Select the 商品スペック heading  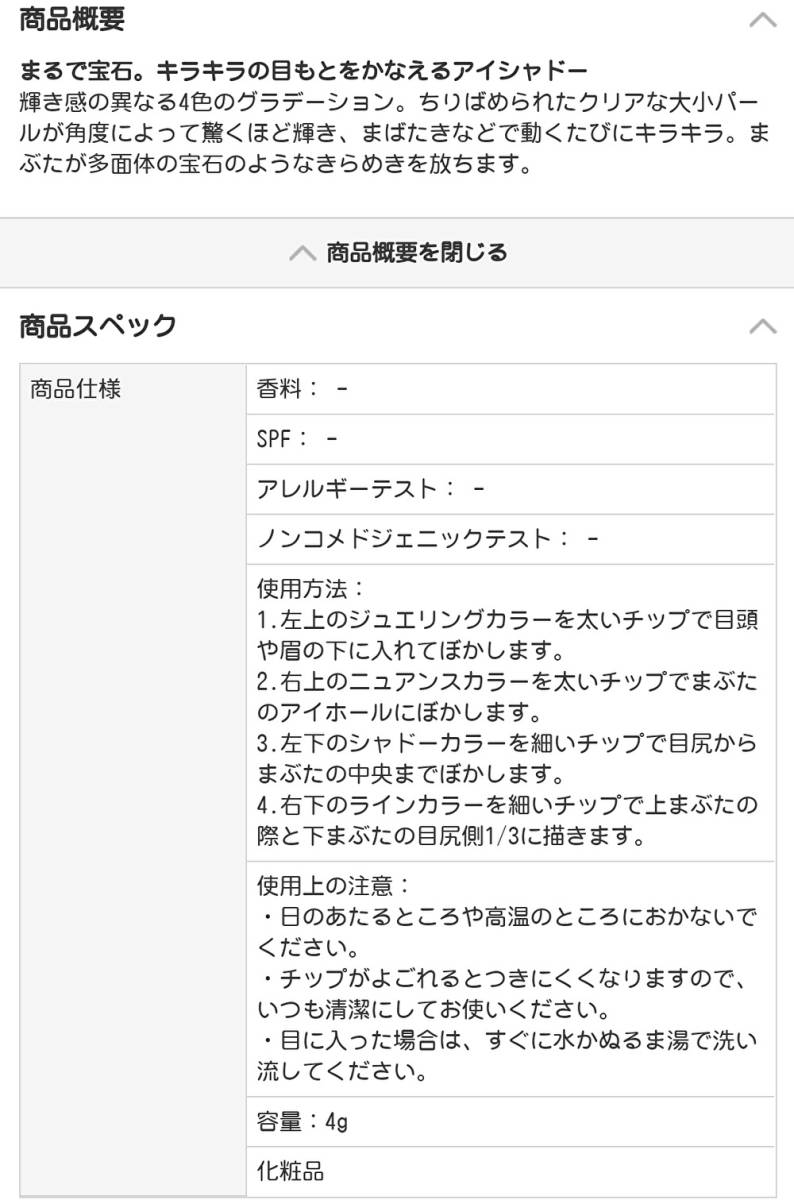98,325
